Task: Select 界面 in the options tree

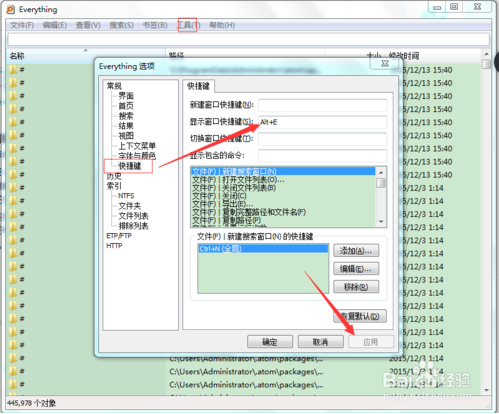Action: [x=126, y=96]
